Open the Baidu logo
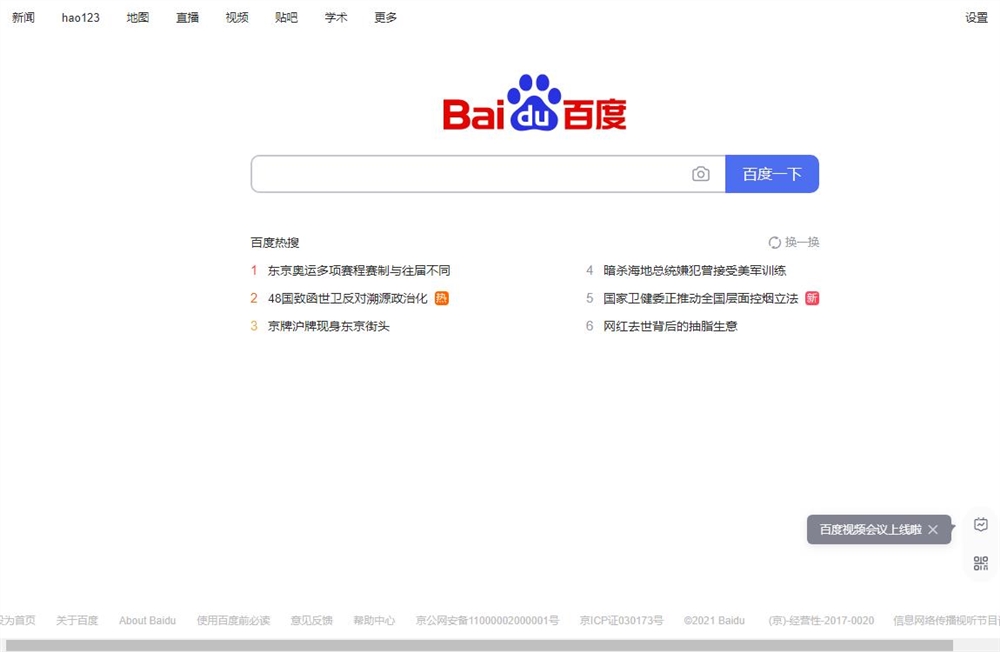This screenshot has width=1000, height=652. pyautogui.click(x=534, y=103)
